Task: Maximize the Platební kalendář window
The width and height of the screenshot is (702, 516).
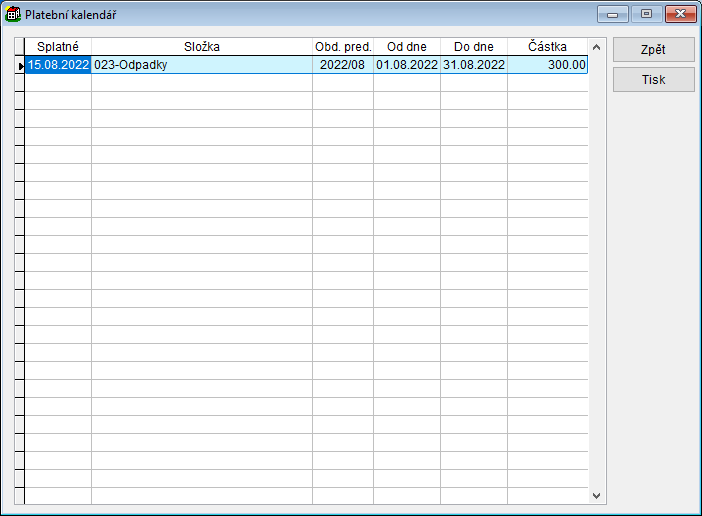Action: click(x=646, y=14)
